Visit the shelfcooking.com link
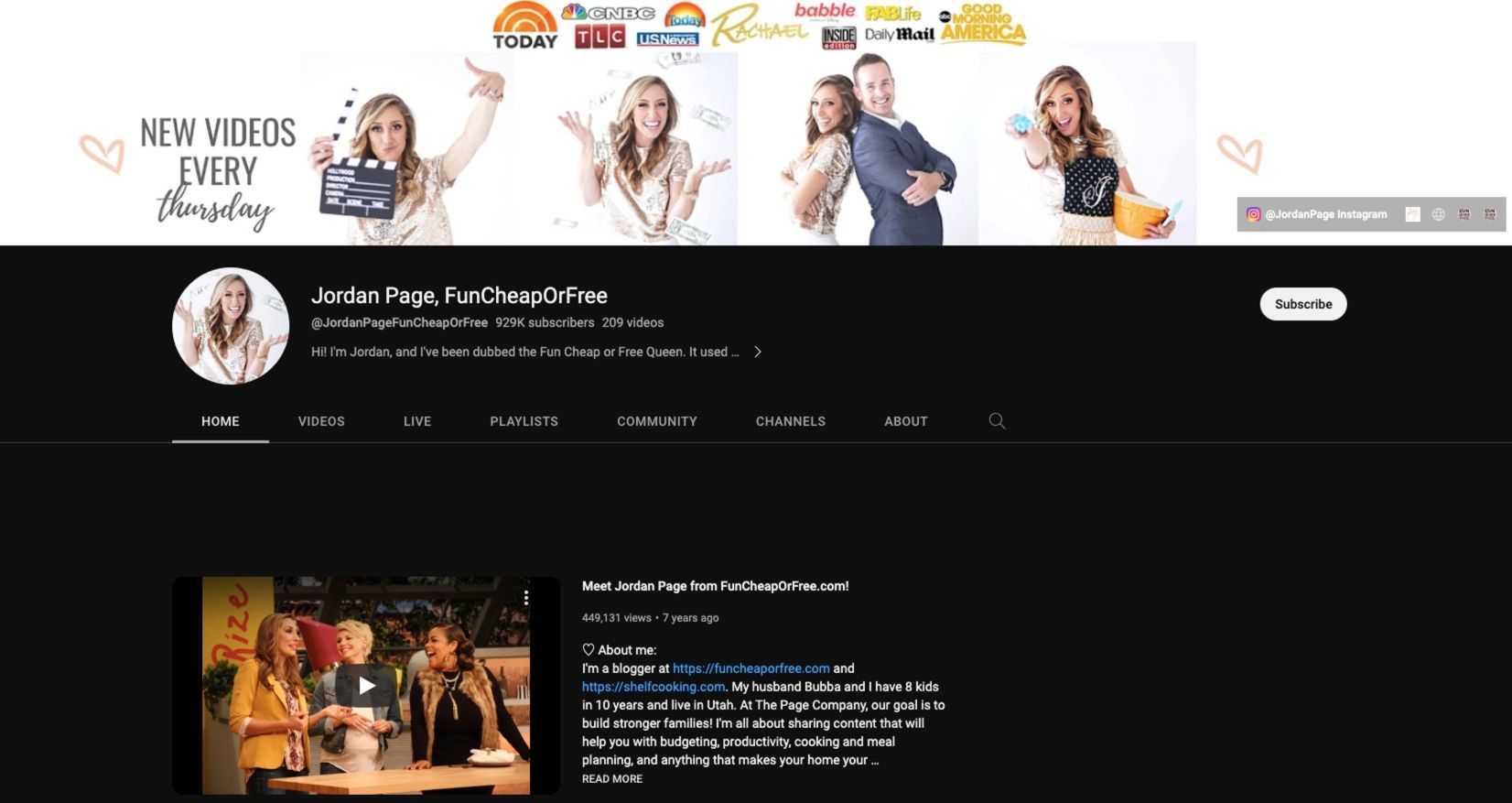This screenshot has width=1512, height=803. [x=653, y=687]
